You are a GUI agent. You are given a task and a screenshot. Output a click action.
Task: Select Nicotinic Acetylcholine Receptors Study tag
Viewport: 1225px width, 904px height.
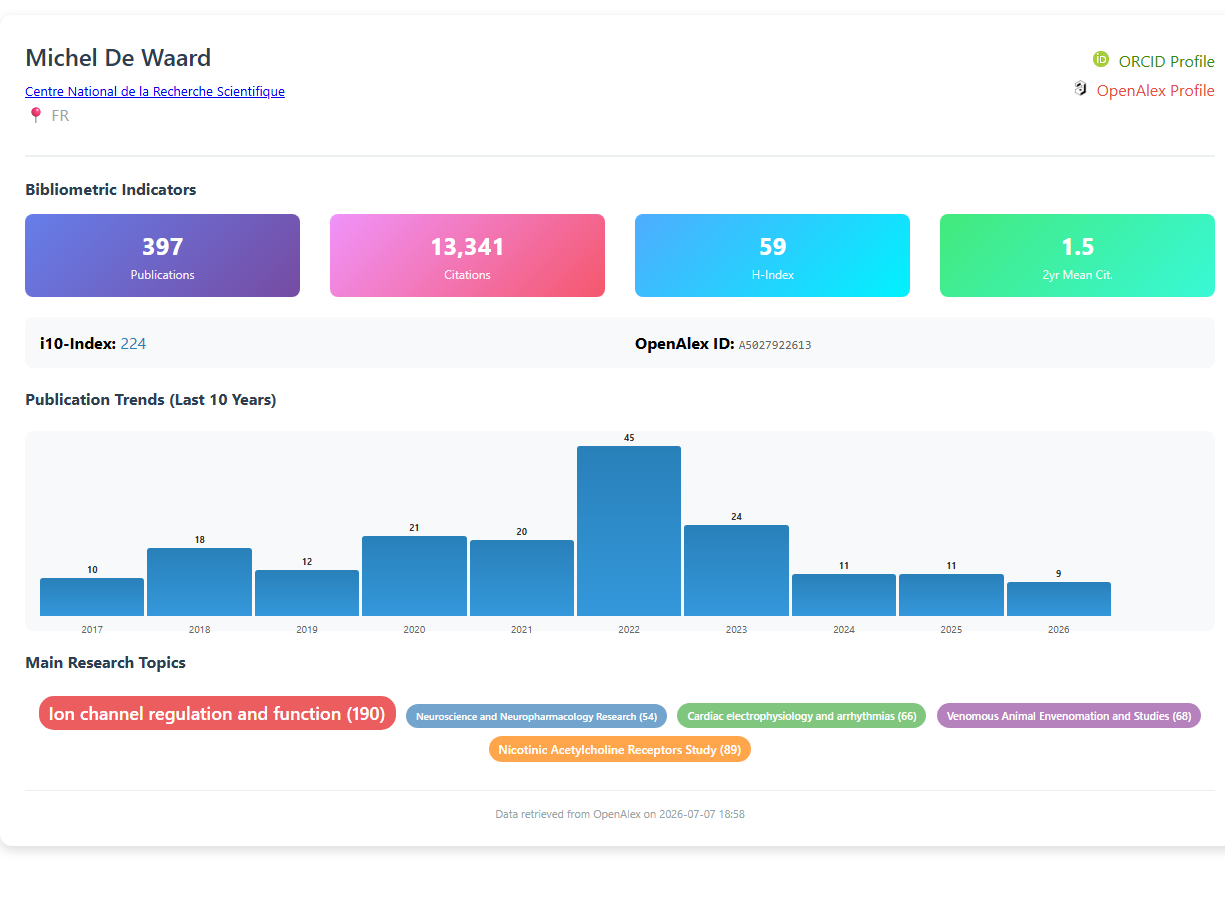tap(619, 749)
